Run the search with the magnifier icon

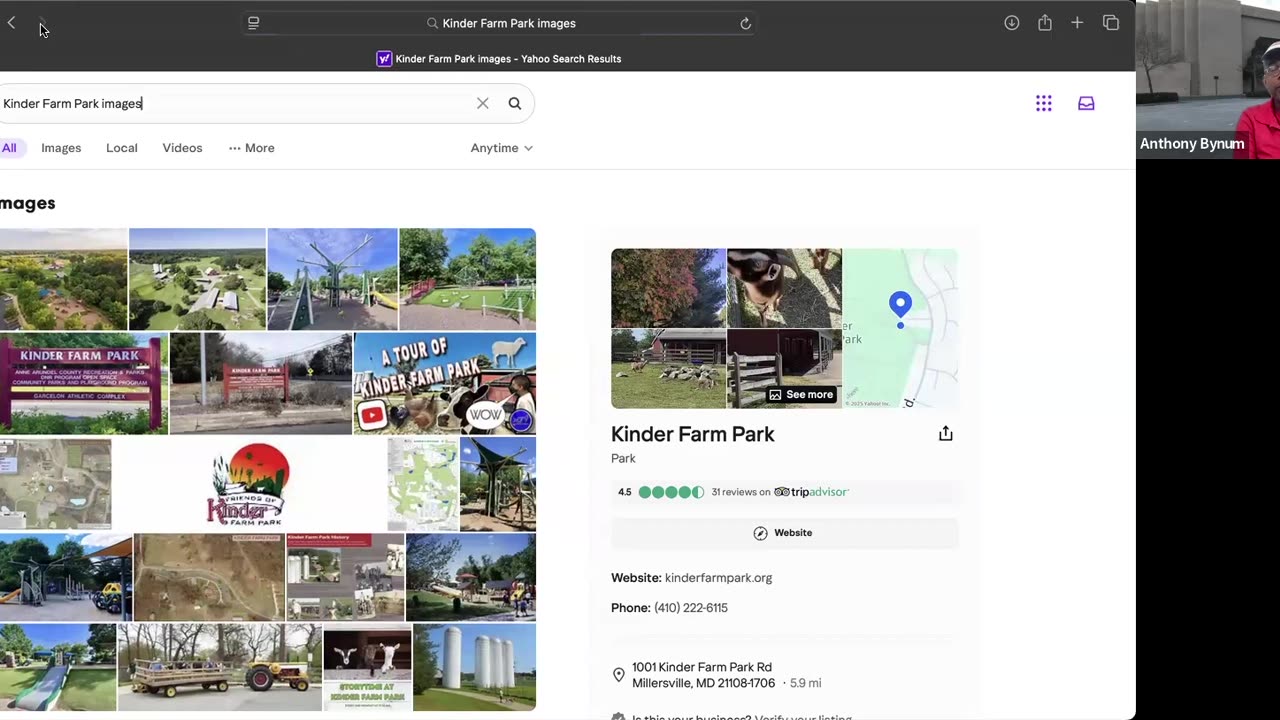(515, 103)
